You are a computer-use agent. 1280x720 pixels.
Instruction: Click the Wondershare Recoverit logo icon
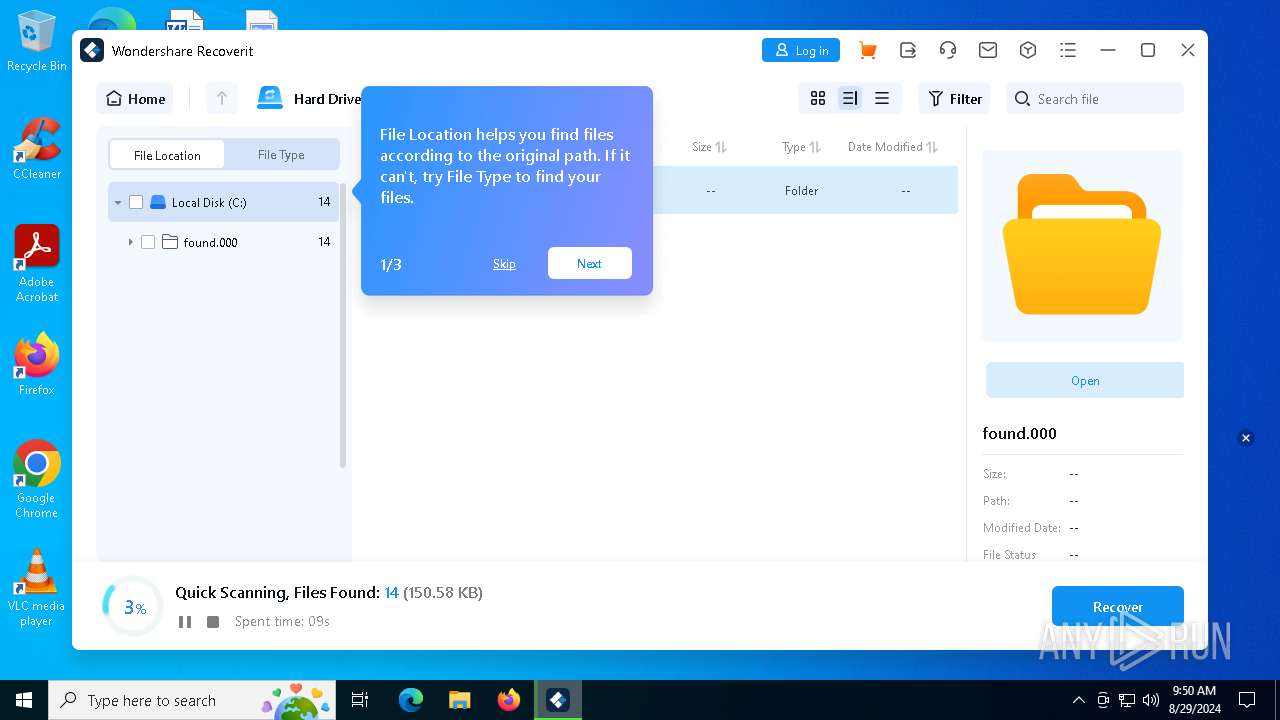(92, 50)
